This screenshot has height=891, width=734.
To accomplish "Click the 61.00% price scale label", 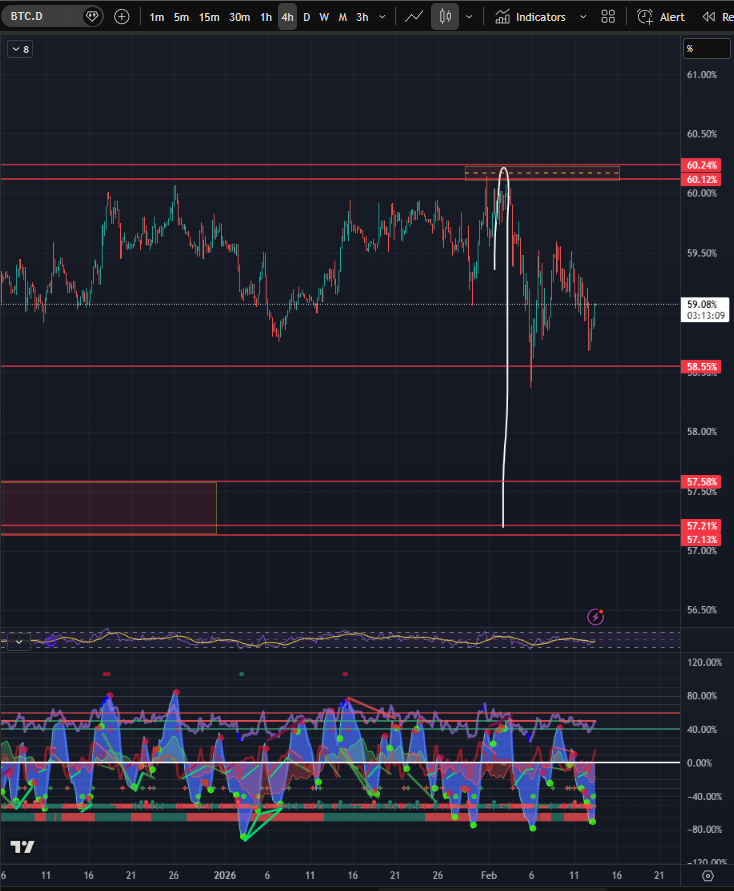I will click(702, 74).
